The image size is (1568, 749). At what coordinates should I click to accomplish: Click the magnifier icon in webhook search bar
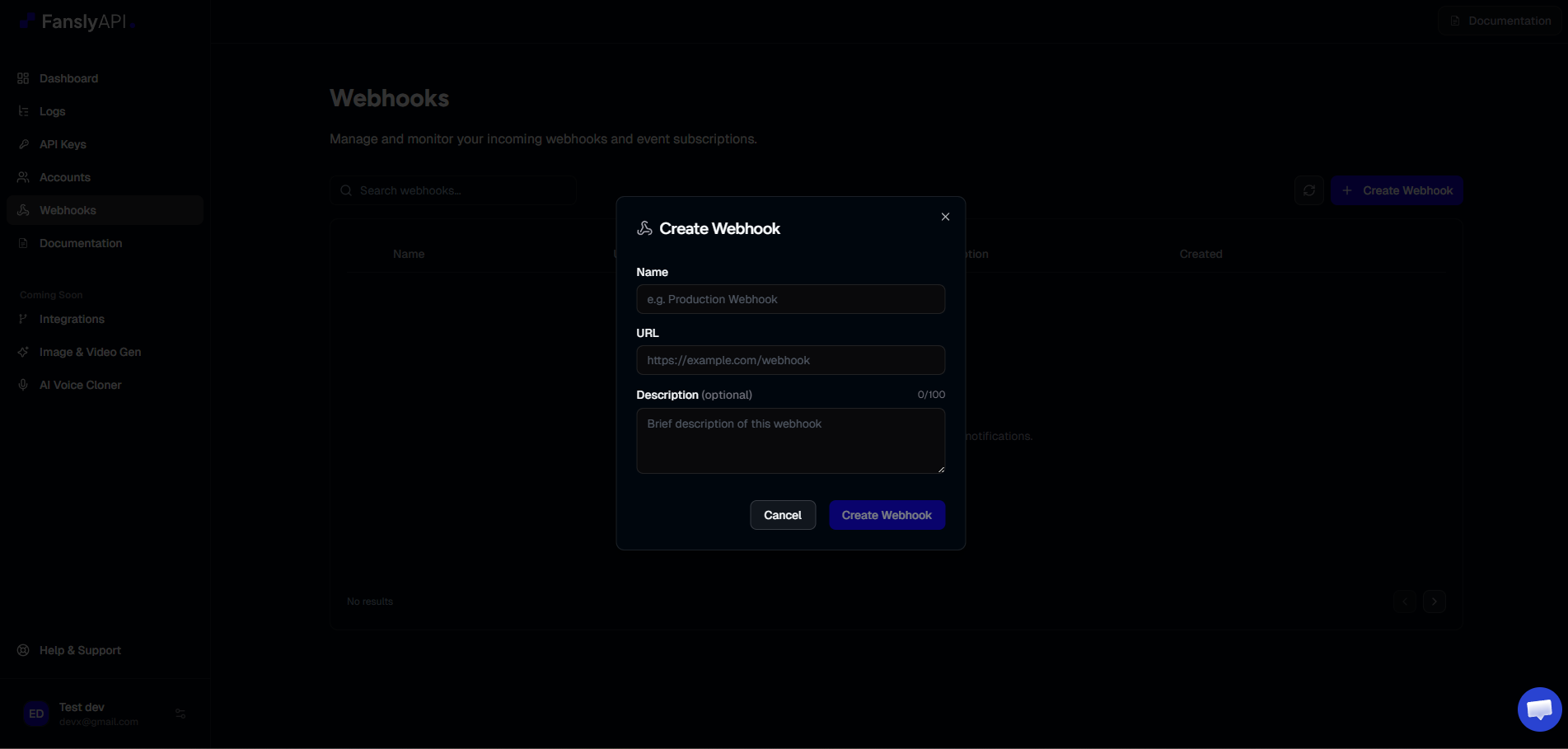point(347,190)
